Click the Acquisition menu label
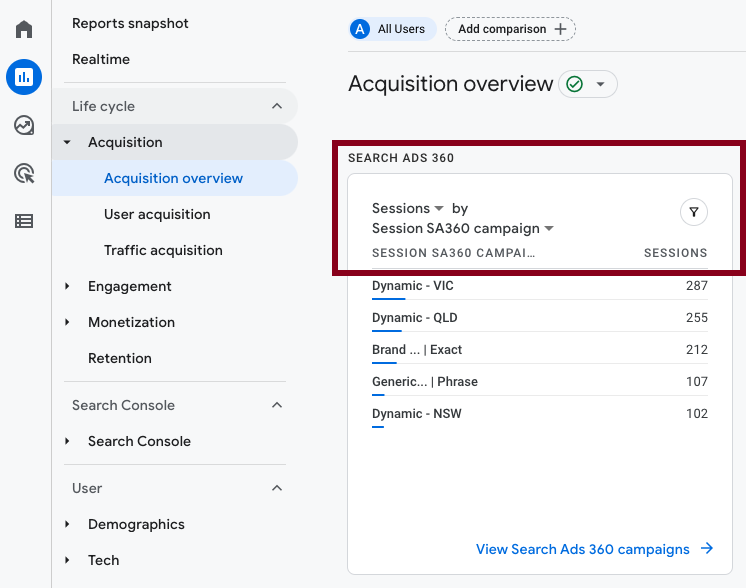 125,142
